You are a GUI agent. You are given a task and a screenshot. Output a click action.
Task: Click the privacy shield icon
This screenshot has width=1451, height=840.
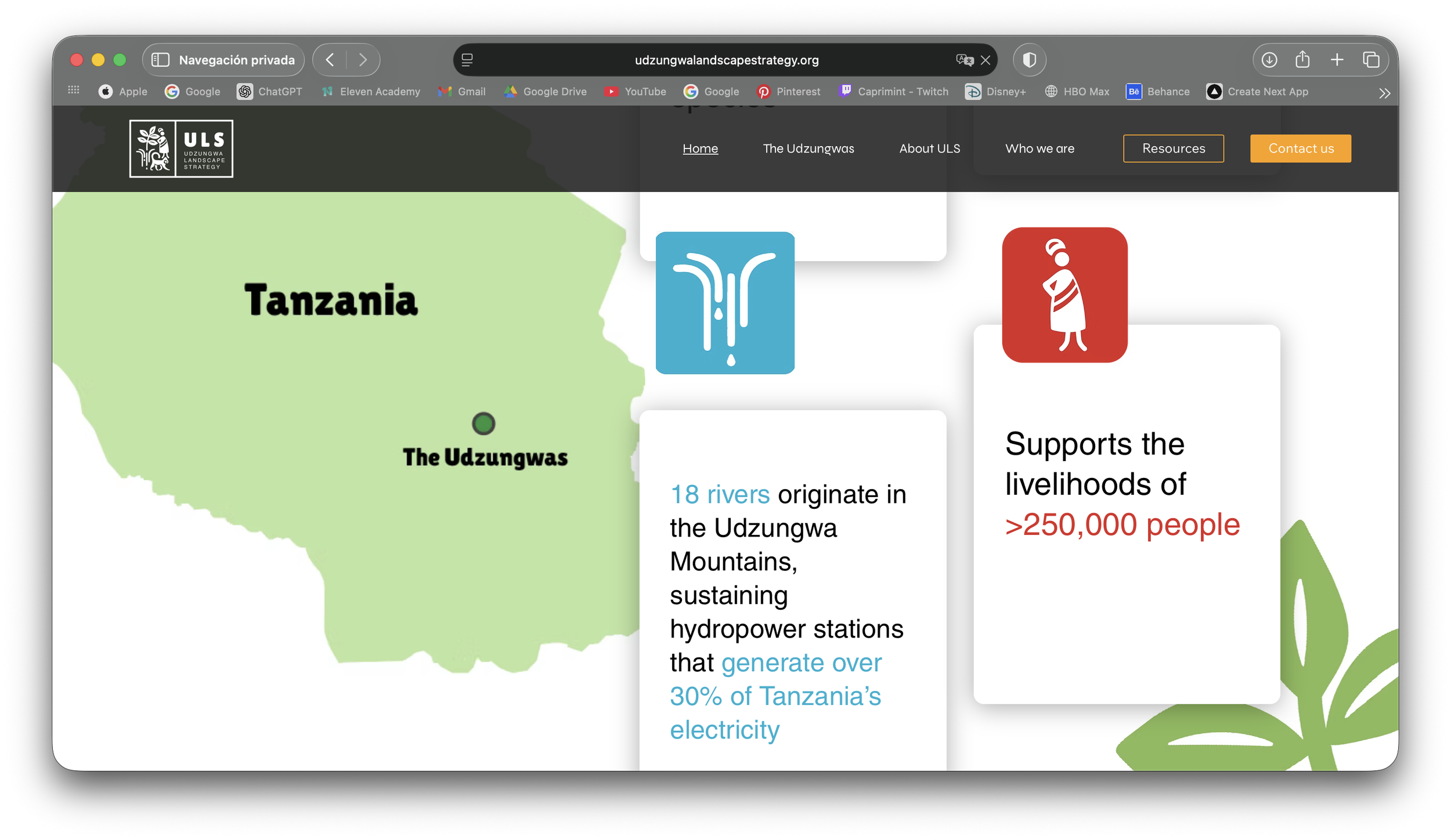[1029, 60]
